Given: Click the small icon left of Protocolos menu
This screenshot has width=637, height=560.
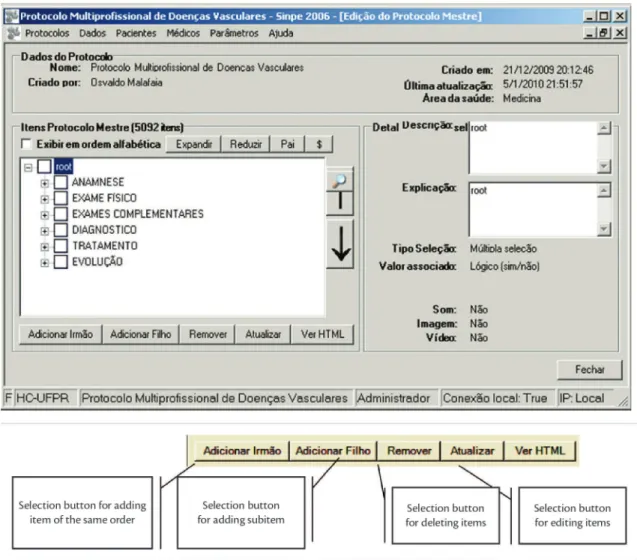Looking at the screenshot, I should point(14,33).
